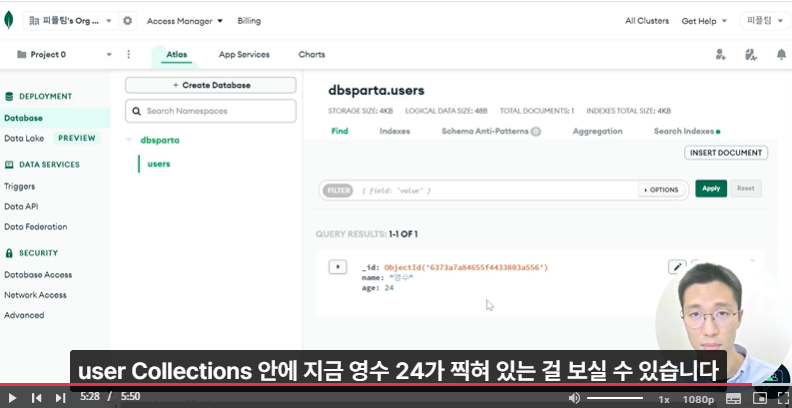The image size is (792, 408).
Task: Select the Find tab
Action: coord(339,131)
